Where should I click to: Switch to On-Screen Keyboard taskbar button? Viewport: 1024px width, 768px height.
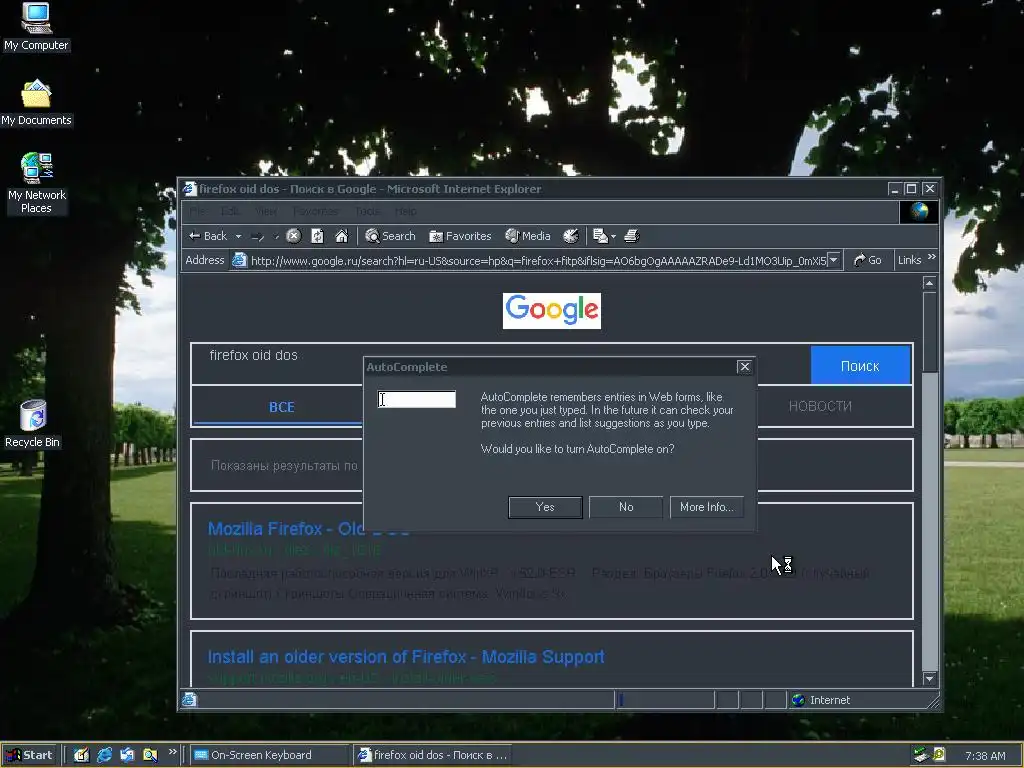click(270, 755)
